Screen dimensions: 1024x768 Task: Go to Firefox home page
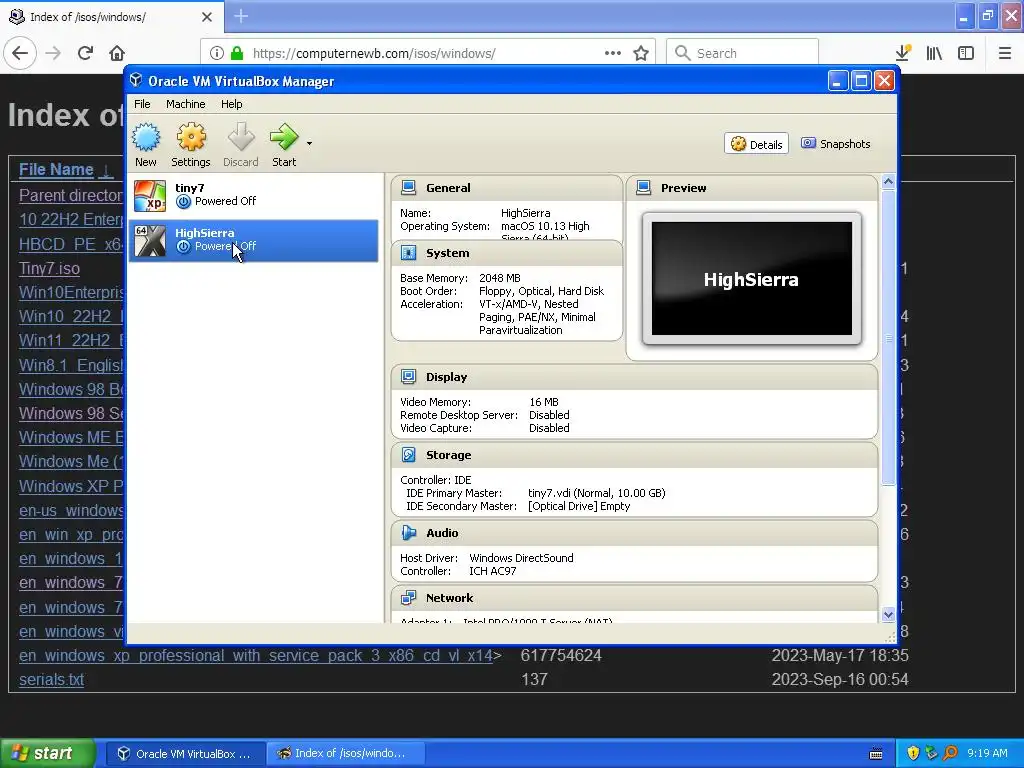(117, 53)
